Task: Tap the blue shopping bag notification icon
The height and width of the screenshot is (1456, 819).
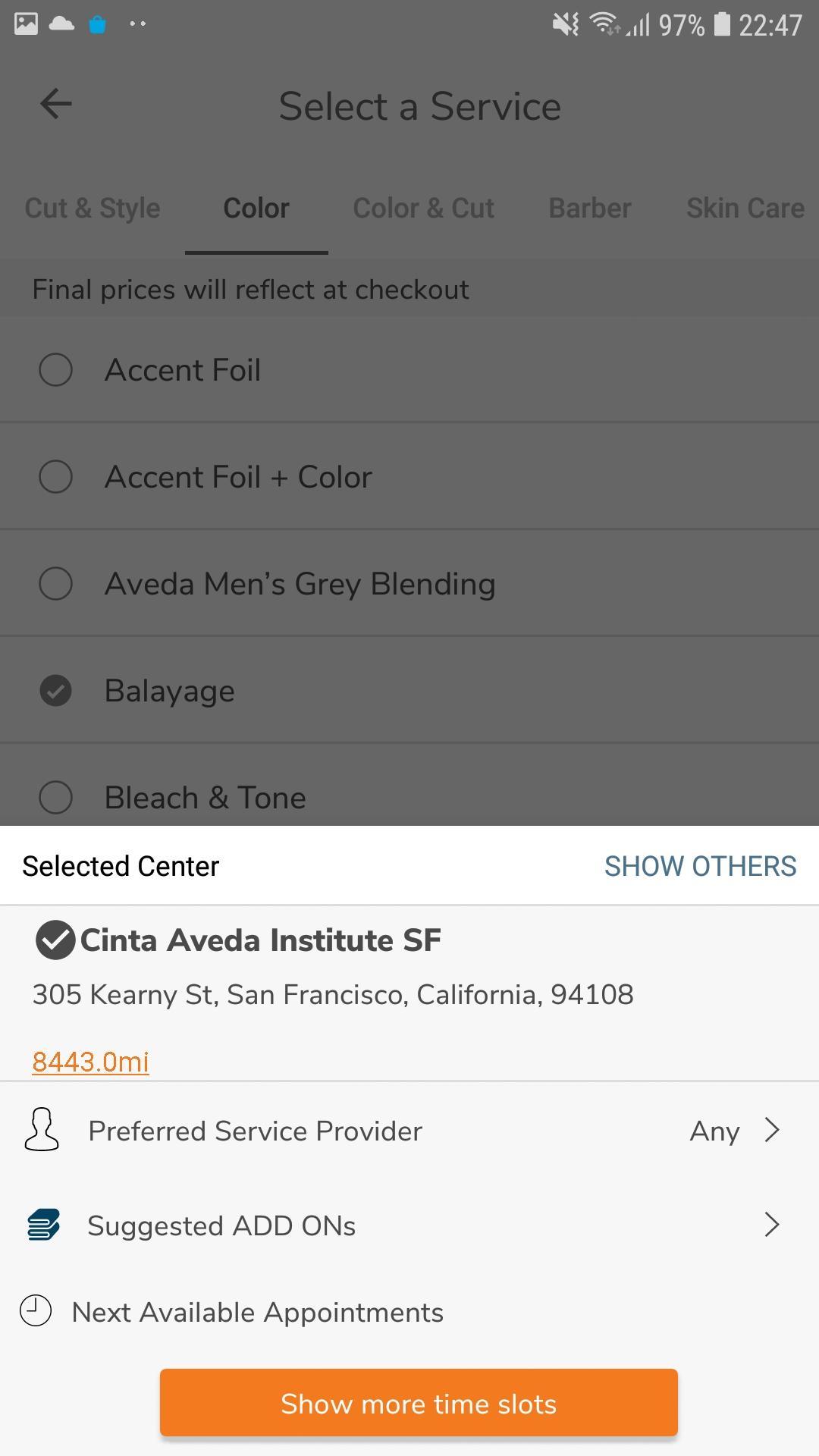Action: point(97,25)
